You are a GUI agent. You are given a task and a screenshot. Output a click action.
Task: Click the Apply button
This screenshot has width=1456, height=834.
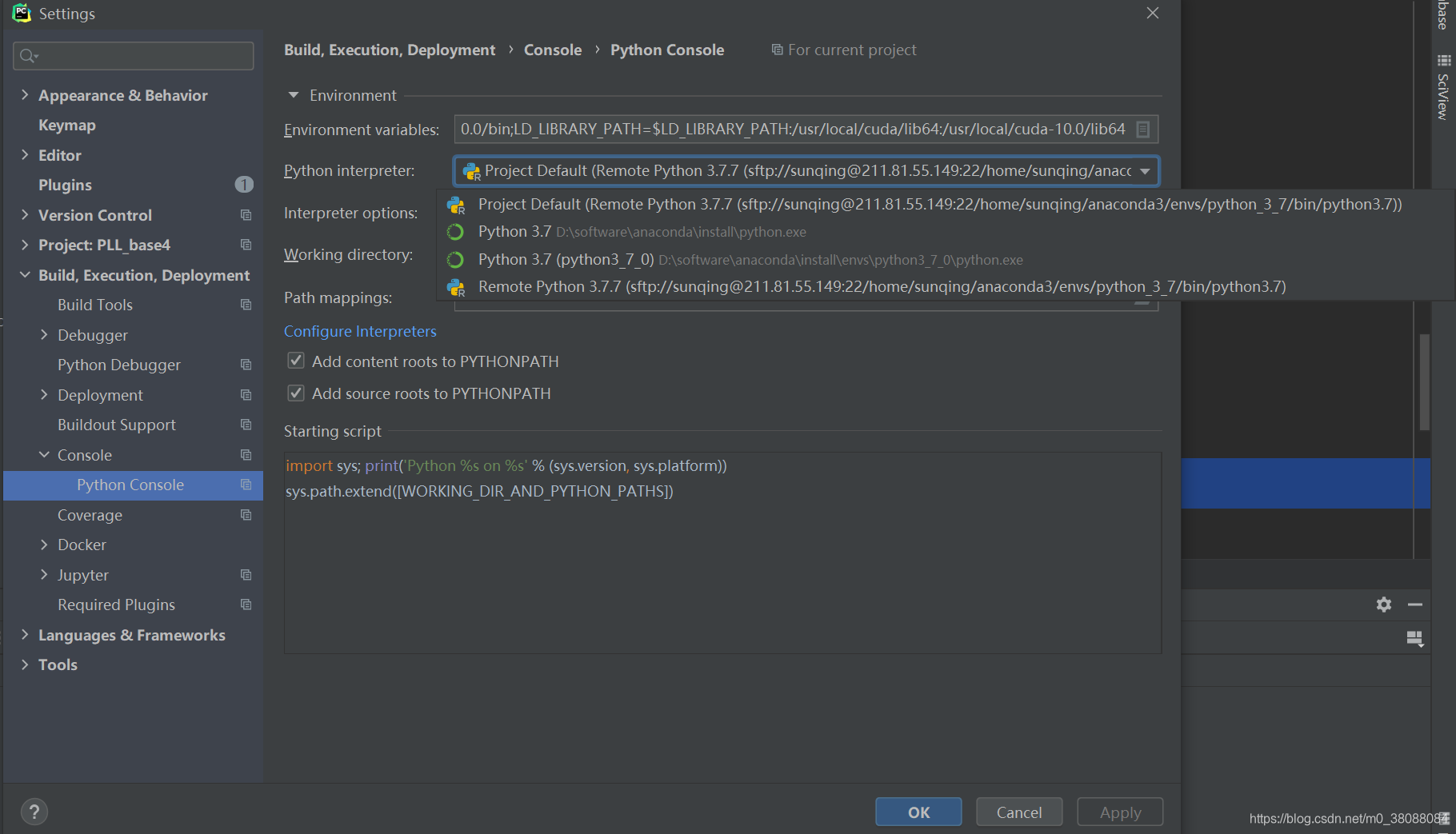click(1120, 812)
